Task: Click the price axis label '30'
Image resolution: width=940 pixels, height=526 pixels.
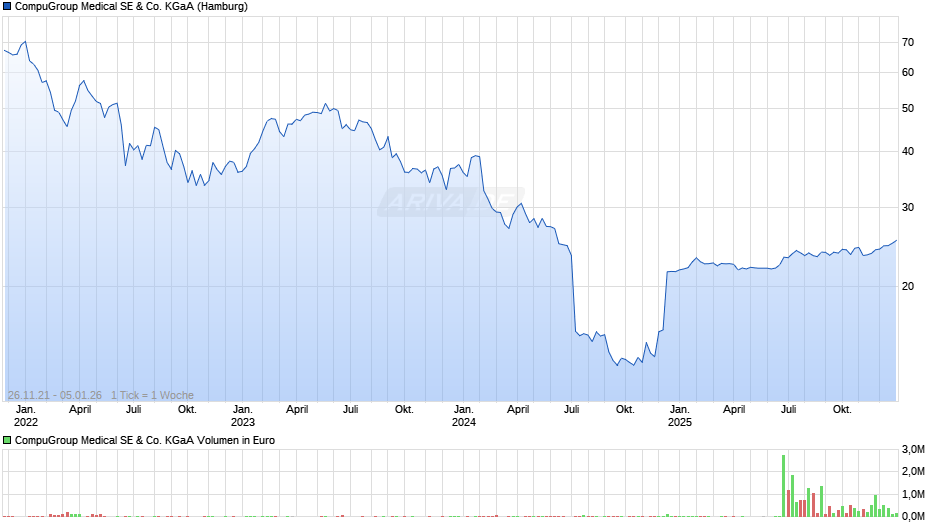Action: click(908, 207)
